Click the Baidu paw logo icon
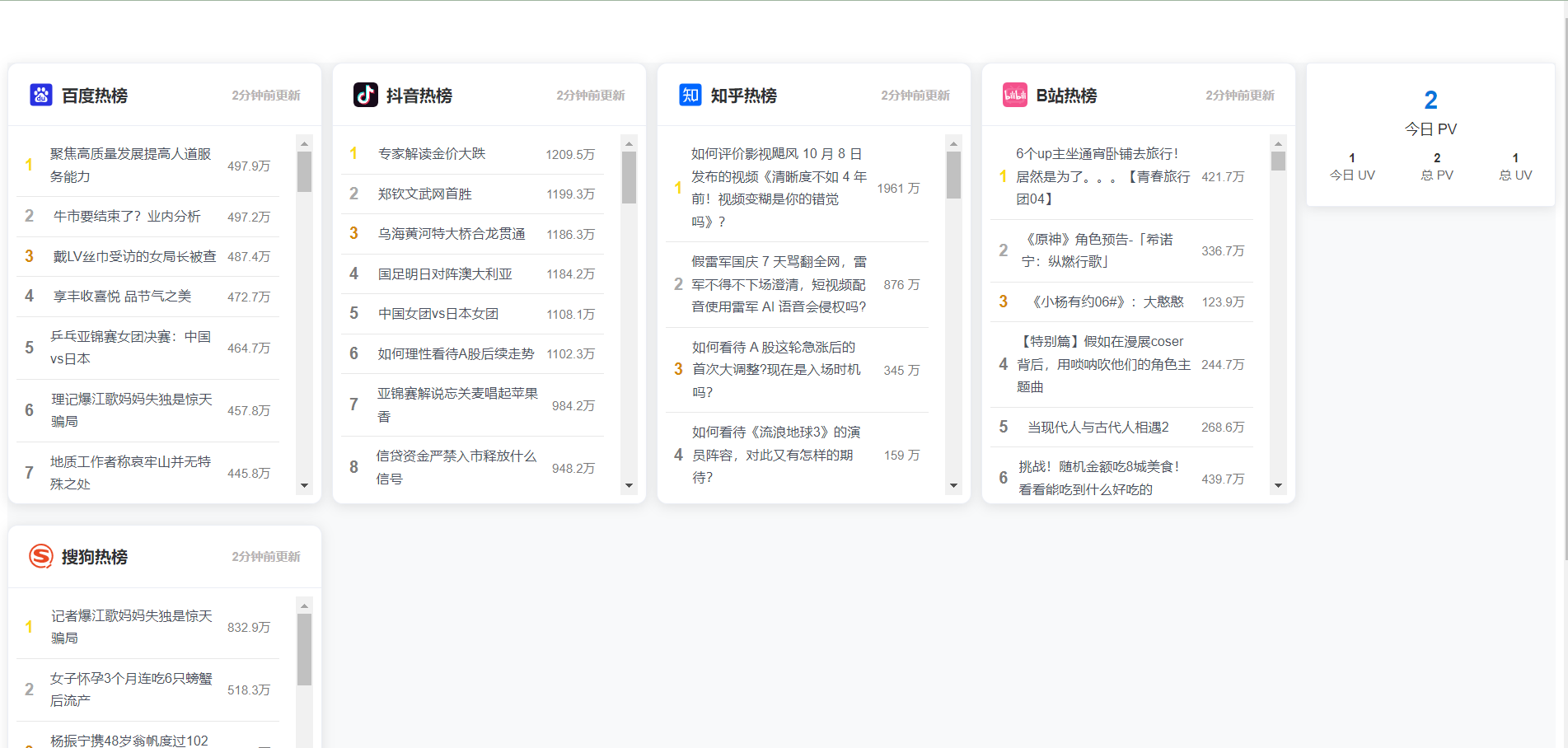Screen dimensions: 1568x748 [40, 95]
